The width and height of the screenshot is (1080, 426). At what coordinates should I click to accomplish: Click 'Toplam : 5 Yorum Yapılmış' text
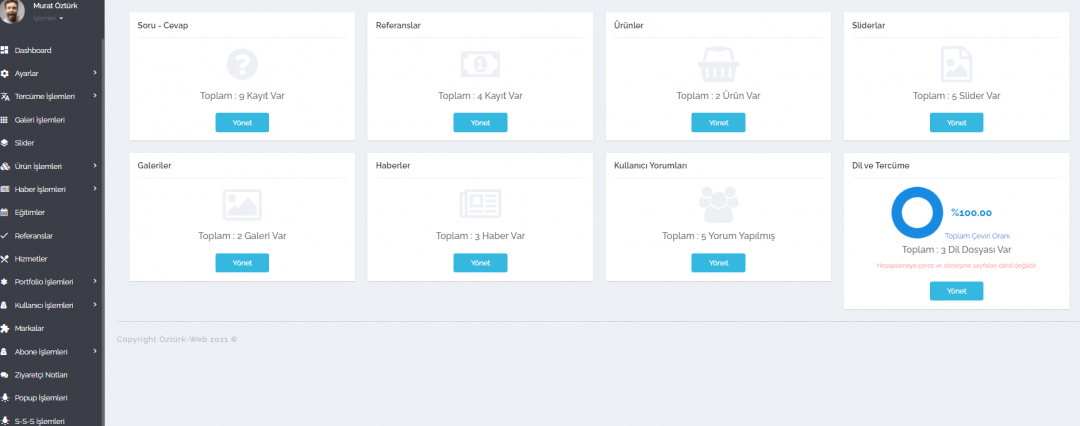718,236
